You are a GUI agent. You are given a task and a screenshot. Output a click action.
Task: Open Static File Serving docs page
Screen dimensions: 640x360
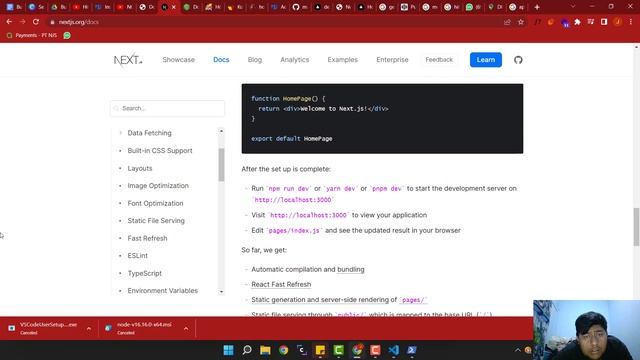coord(156,221)
